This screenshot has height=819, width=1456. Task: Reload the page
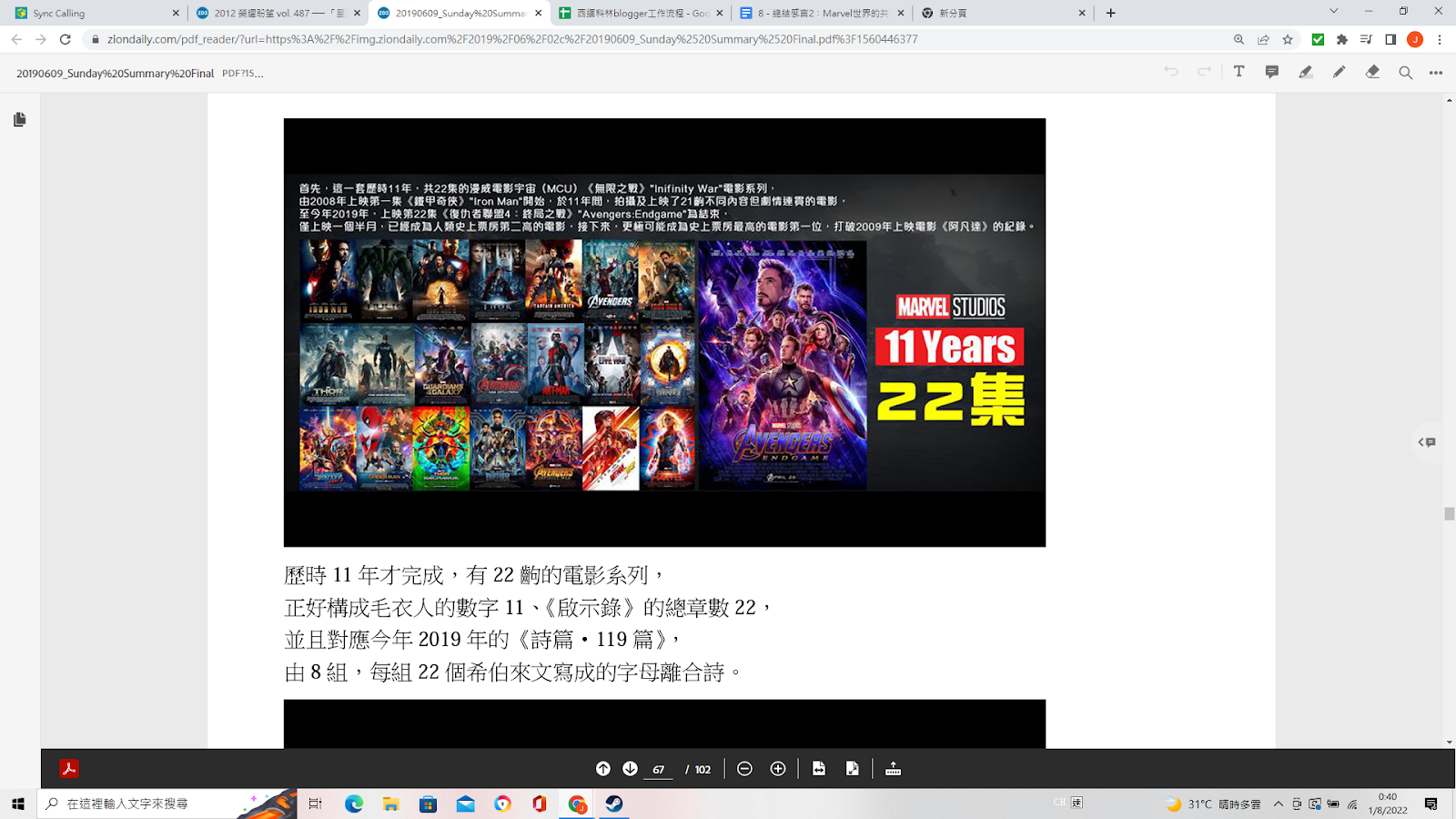point(65,39)
